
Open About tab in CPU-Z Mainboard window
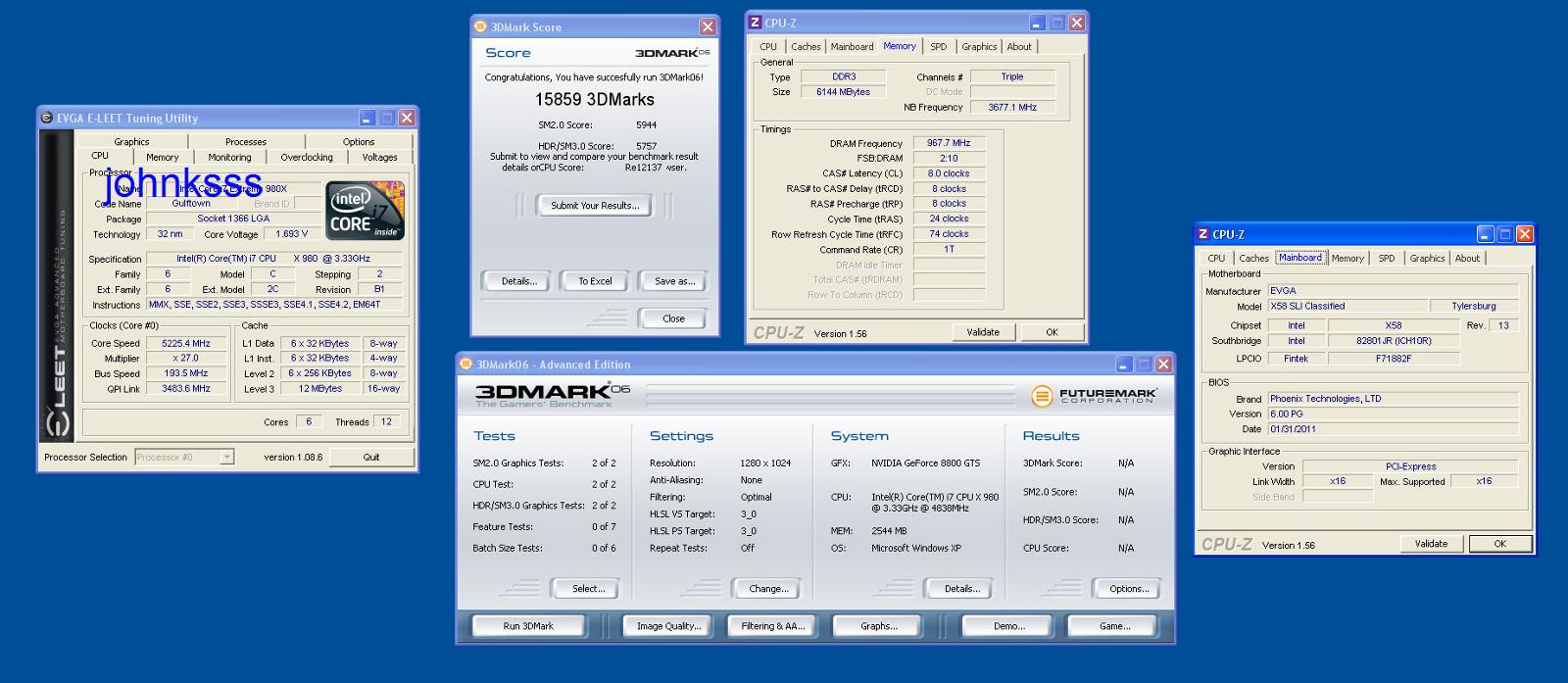coord(1467,258)
